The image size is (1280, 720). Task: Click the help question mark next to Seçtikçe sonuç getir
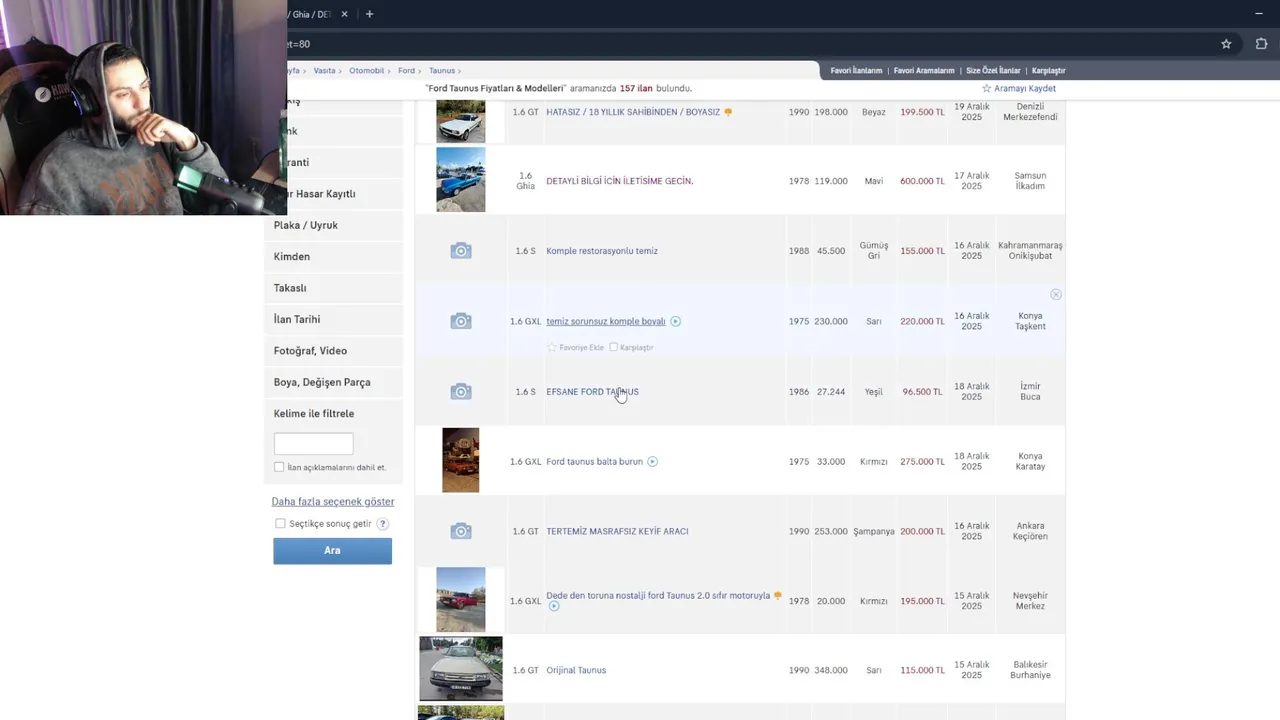pyautogui.click(x=382, y=524)
